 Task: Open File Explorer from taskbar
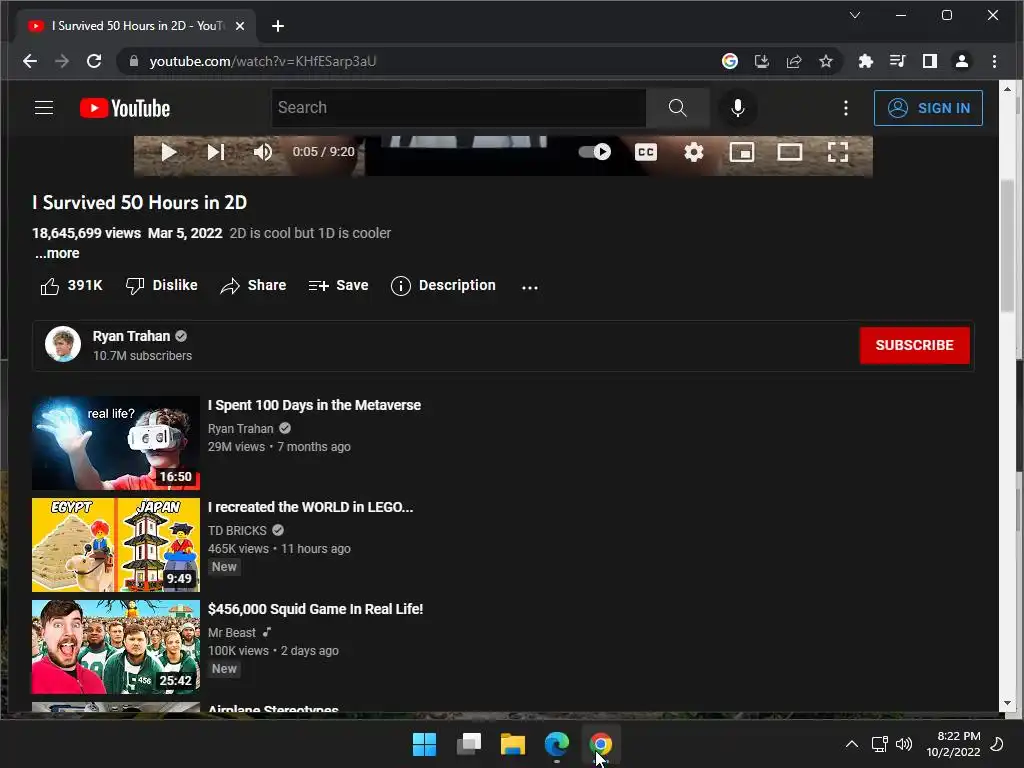click(x=513, y=744)
